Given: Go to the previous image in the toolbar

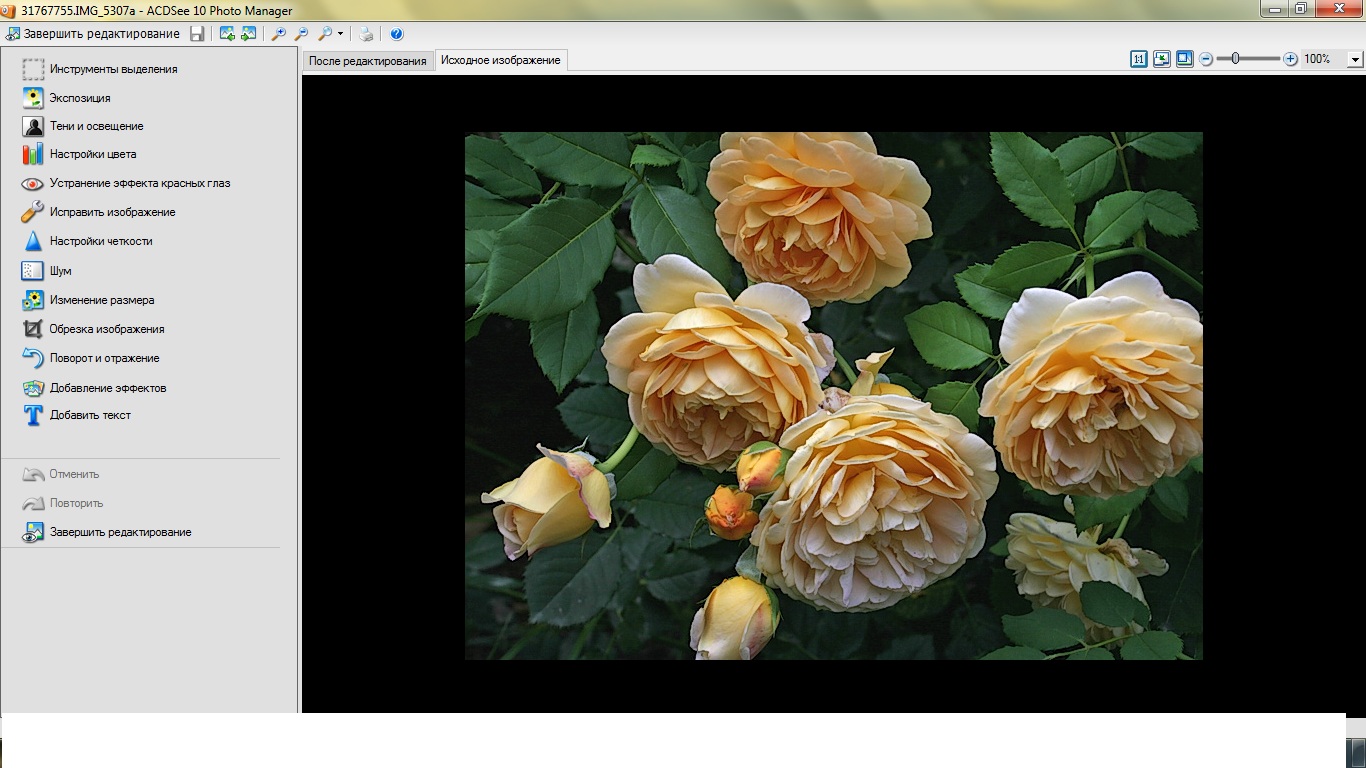Looking at the screenshot, I should [227, 34].
